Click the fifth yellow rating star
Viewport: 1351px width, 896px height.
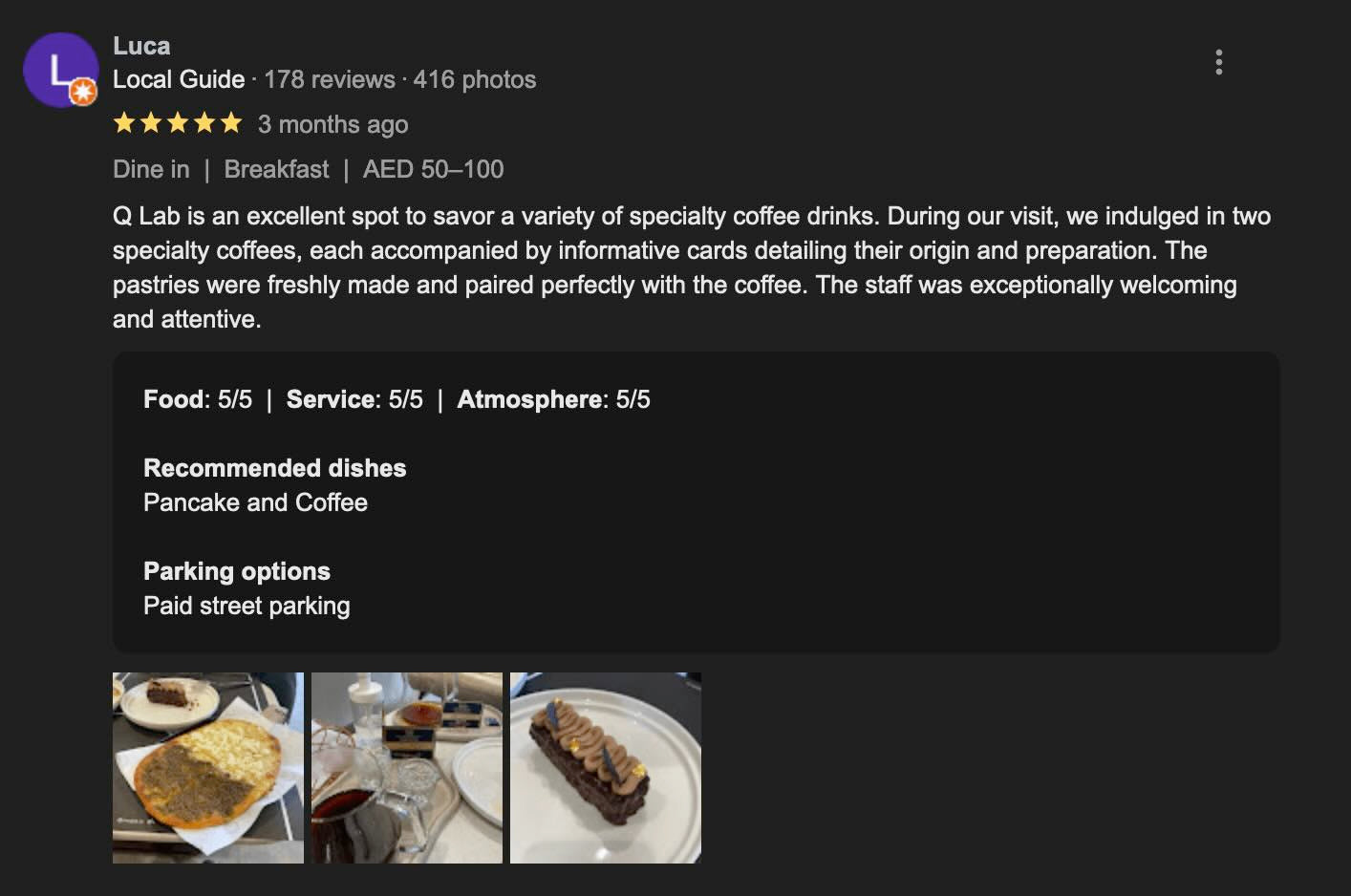coord(231,123)
